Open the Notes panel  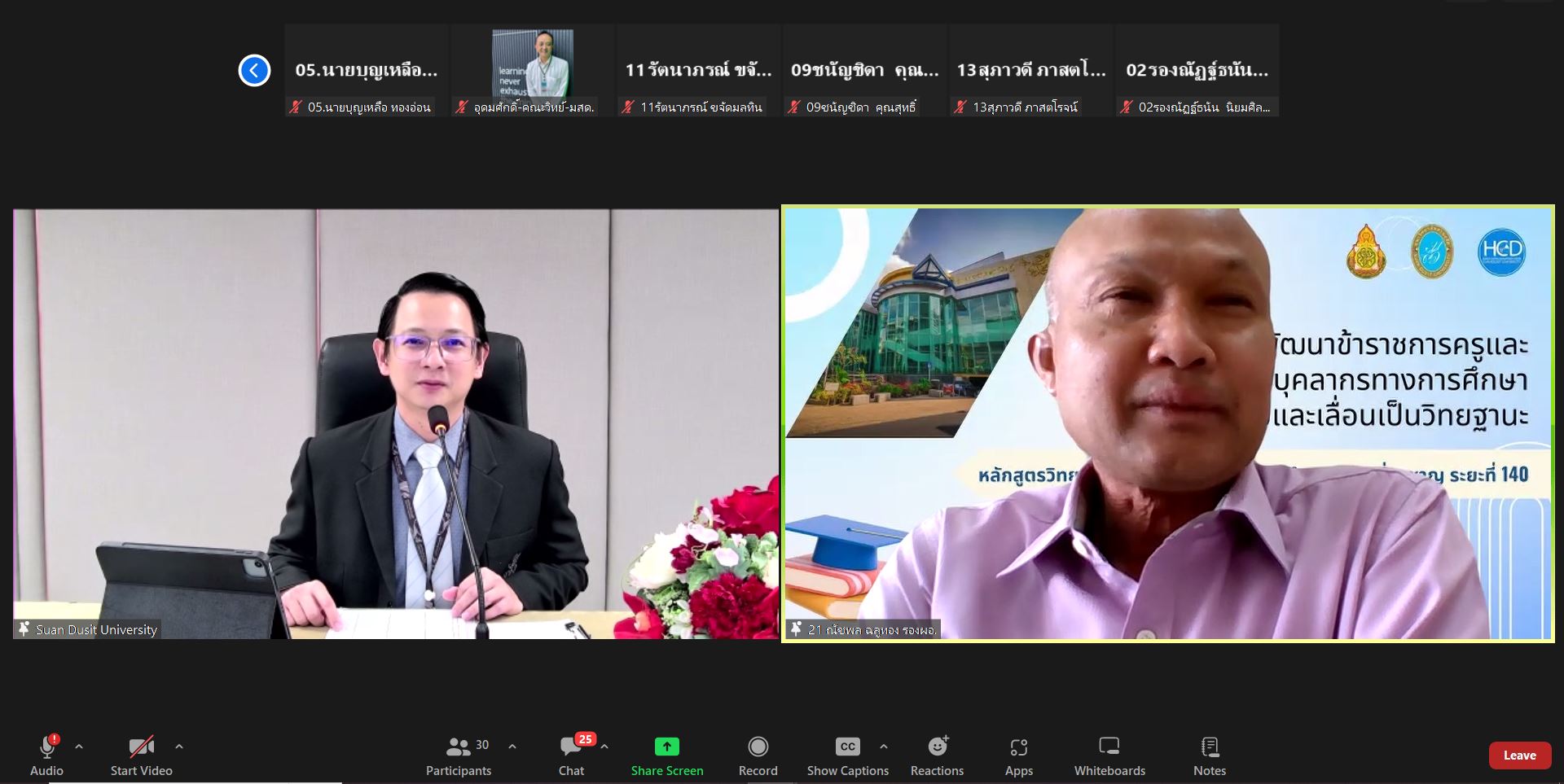pos(1210,756)
